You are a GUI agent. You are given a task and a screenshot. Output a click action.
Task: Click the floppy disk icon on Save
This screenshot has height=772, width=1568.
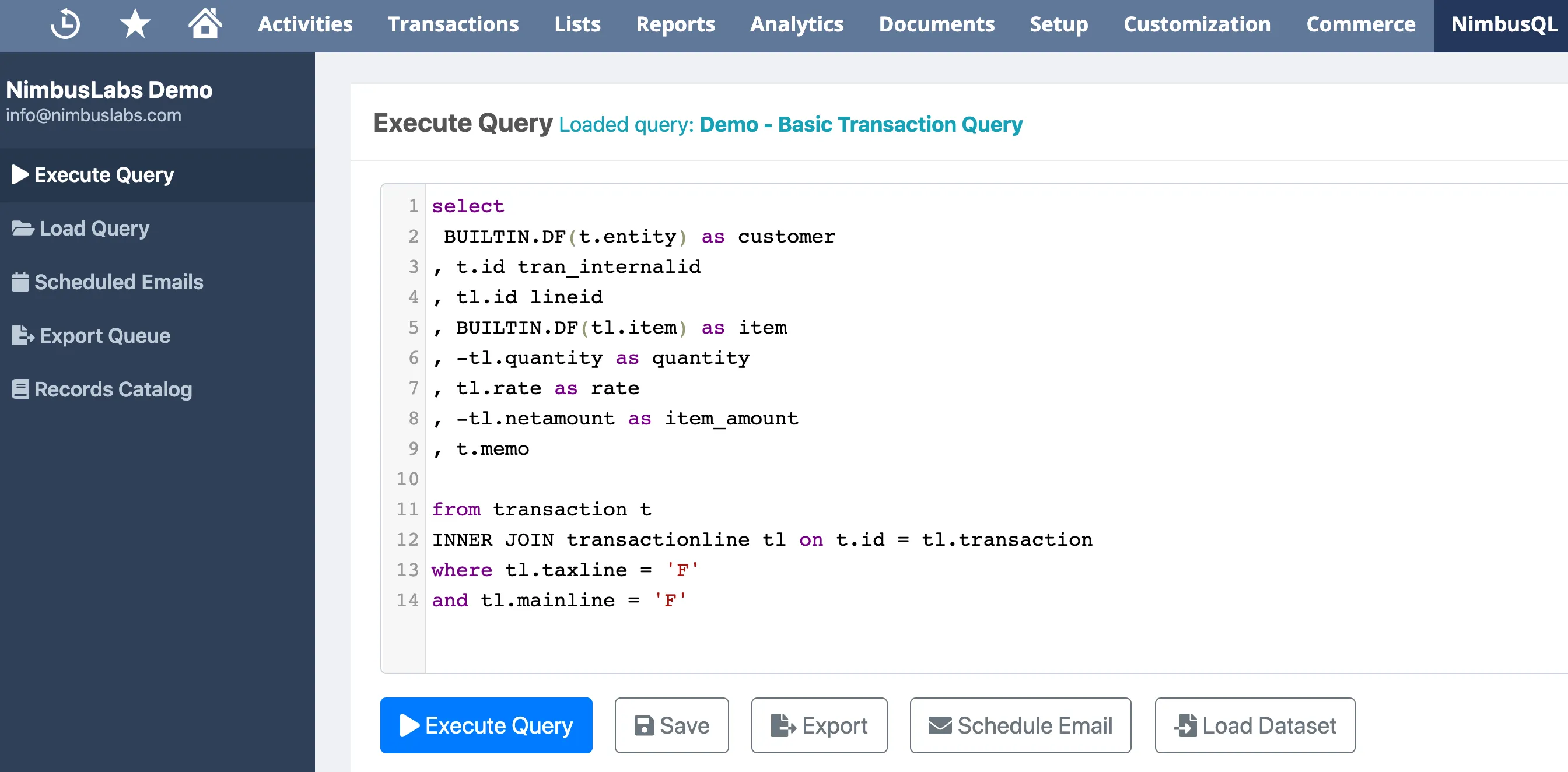point(644,726)
